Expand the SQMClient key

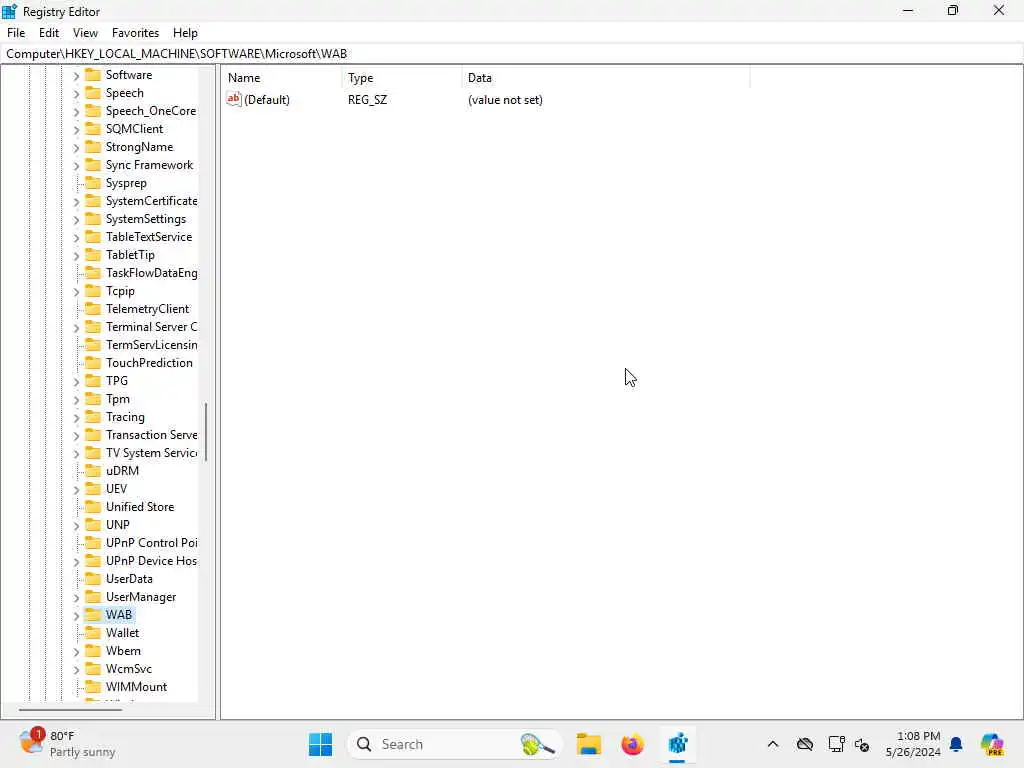click(x=76, y=129)
